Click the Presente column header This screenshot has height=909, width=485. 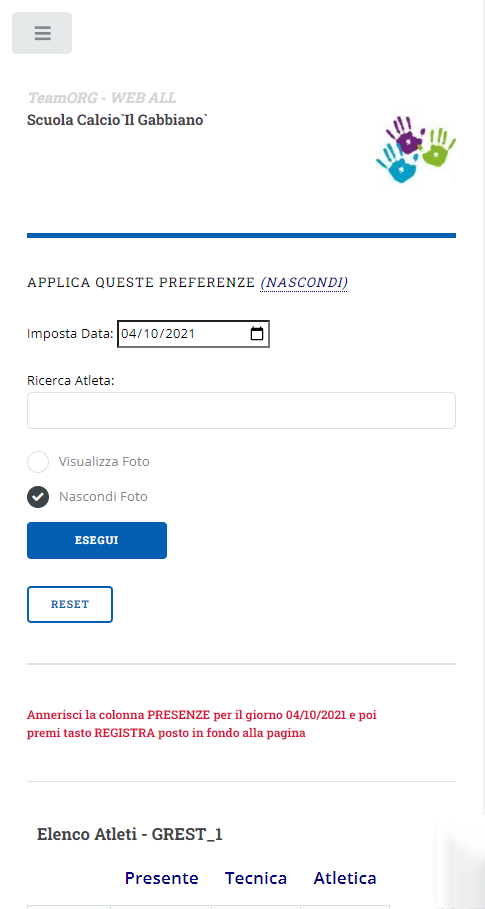162,878
